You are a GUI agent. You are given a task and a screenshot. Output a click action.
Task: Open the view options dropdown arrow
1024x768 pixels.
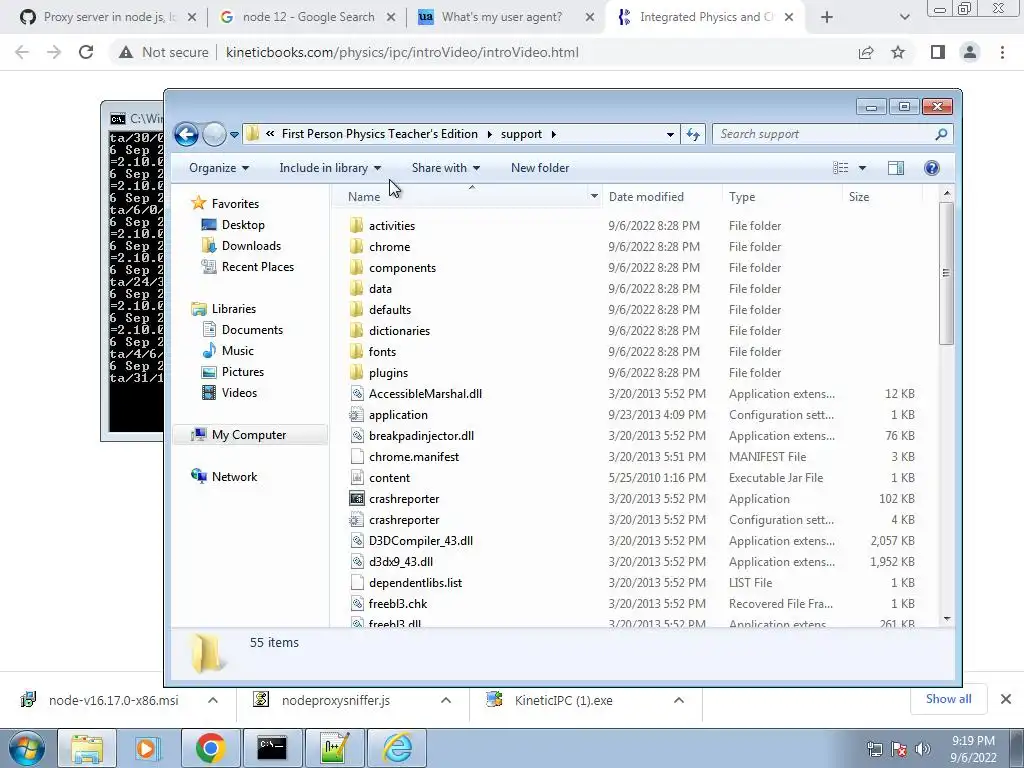[862, 168]
